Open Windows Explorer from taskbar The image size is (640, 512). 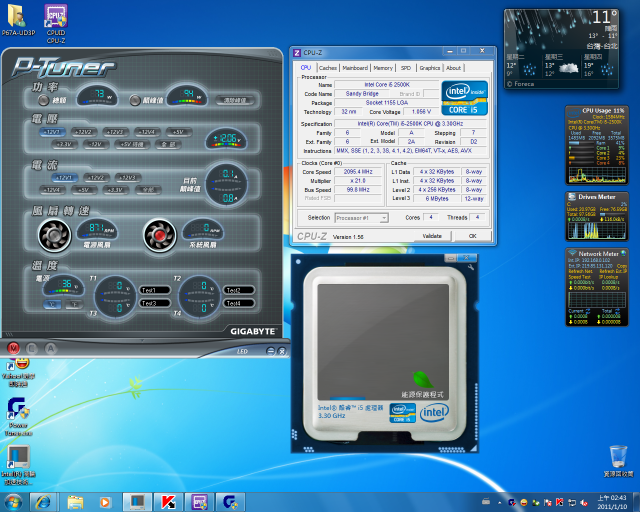(75, 502)
